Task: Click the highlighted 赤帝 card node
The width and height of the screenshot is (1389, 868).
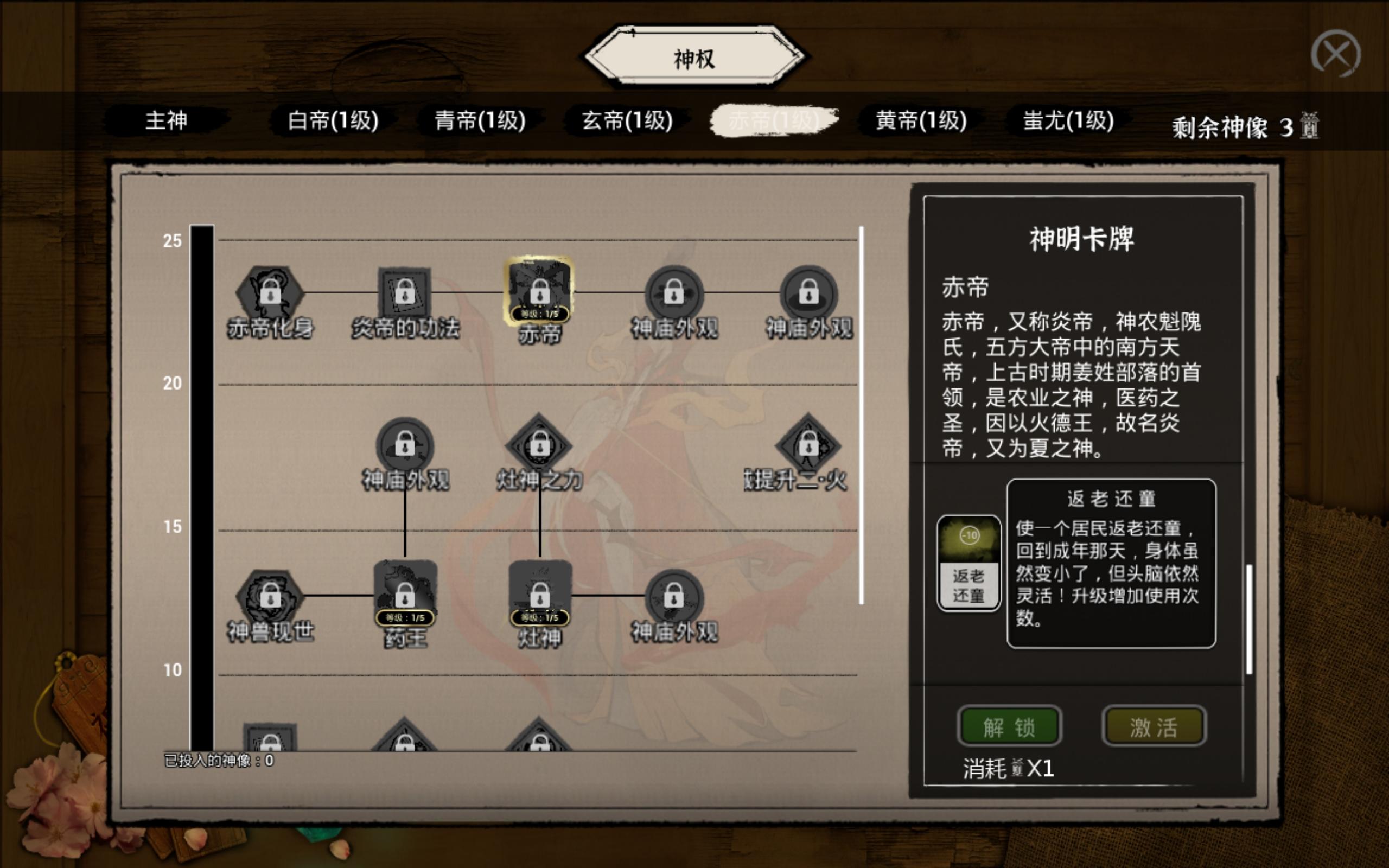Action: (539, 292)
